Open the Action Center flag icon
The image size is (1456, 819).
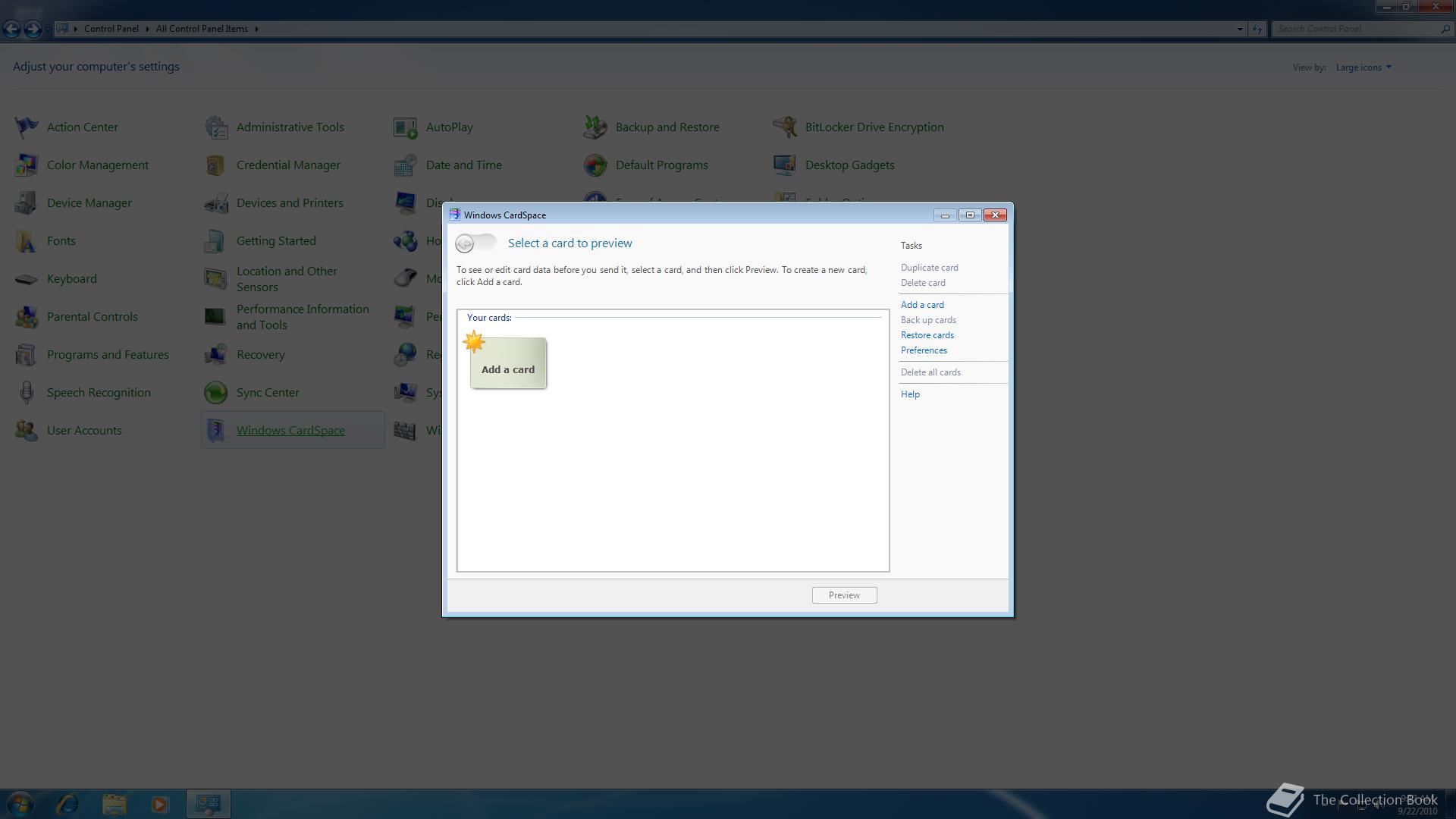(x=27, y=127)
